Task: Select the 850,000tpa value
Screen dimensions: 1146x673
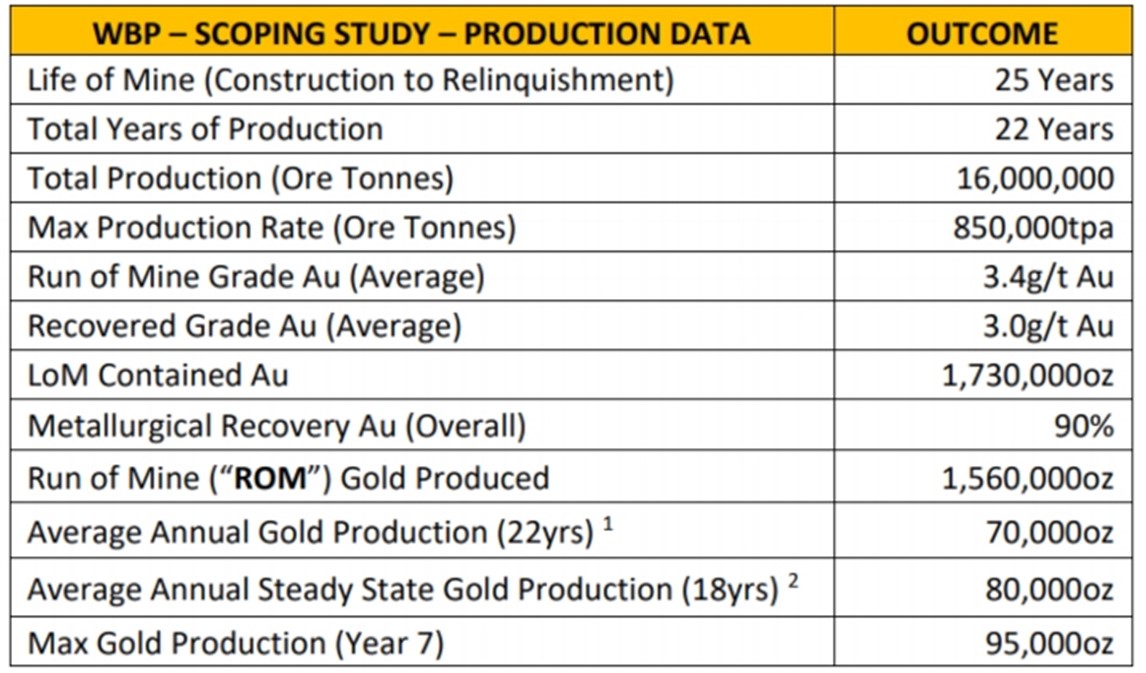Action: (x=1033, y=228)
